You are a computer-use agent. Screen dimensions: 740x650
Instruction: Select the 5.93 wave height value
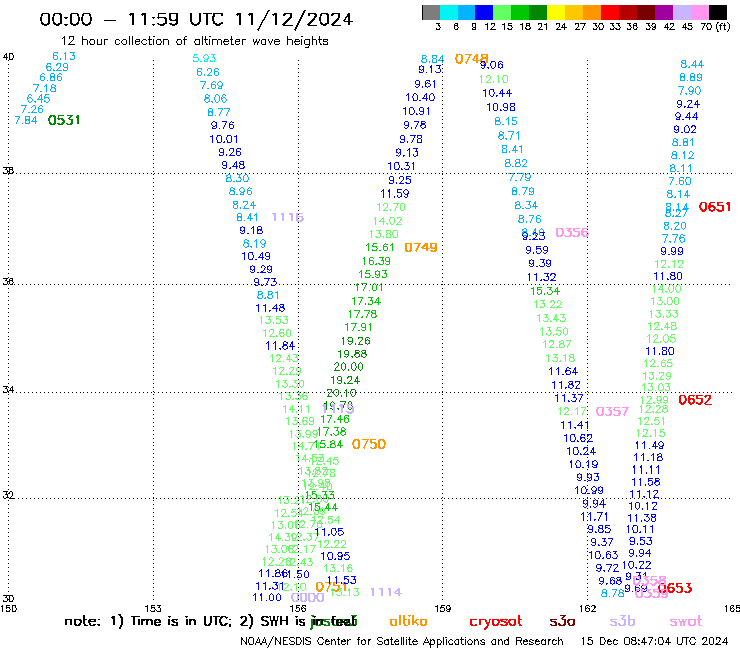[204, 59]
